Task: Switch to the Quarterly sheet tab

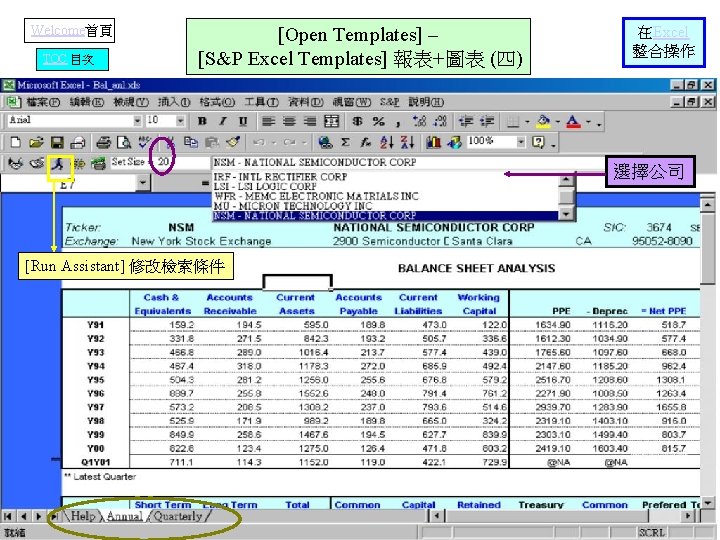Action: coord(178,516)
